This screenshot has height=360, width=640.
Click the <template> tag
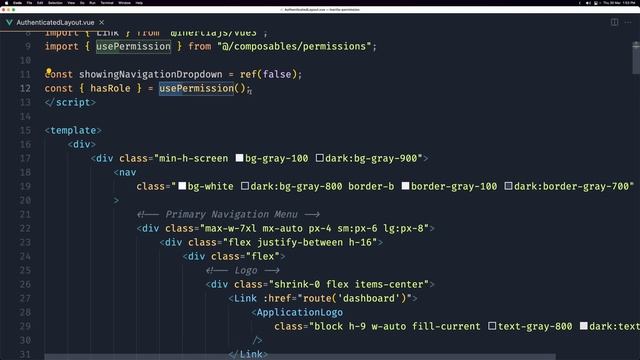(73, 130)
